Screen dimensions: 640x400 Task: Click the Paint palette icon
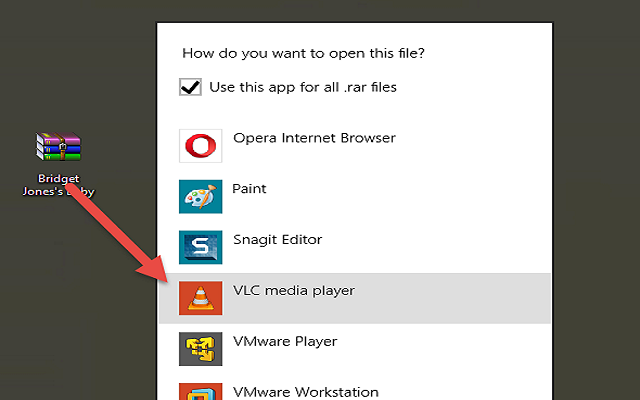click(x=200, y=196)
